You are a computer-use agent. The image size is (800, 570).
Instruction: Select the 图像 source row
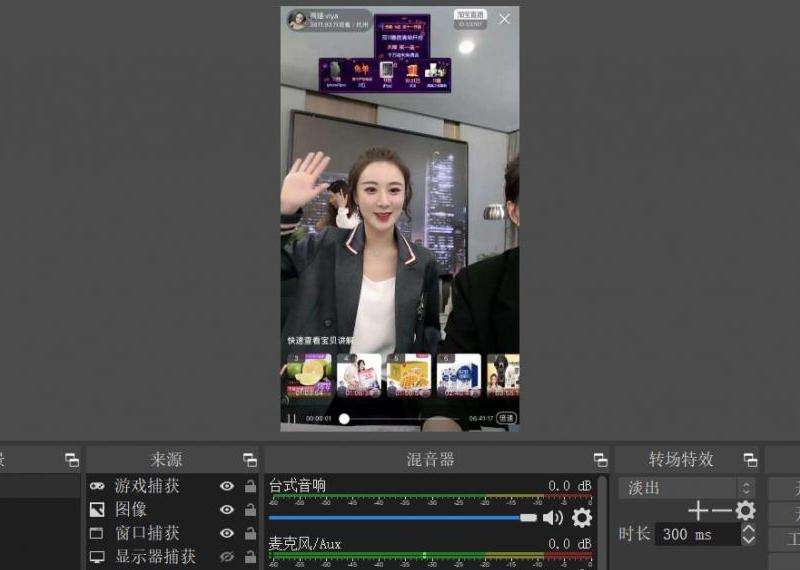point(172,509)
